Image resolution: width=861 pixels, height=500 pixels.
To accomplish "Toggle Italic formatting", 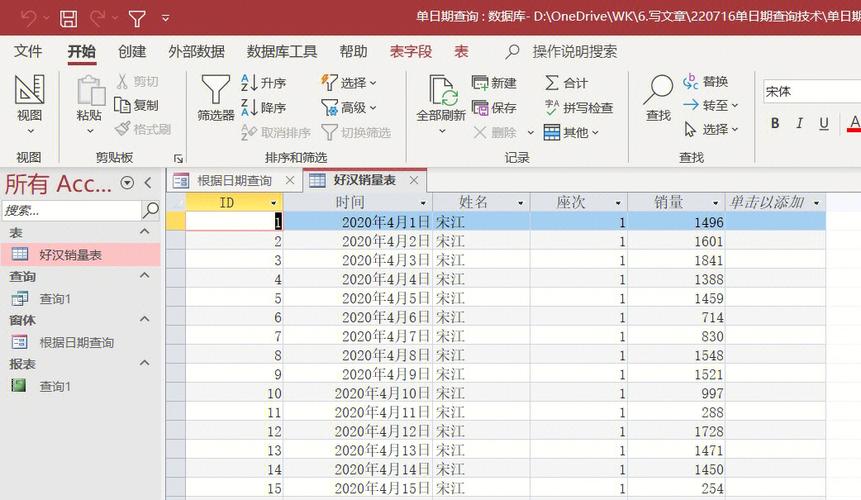I will tap(800, 123).
